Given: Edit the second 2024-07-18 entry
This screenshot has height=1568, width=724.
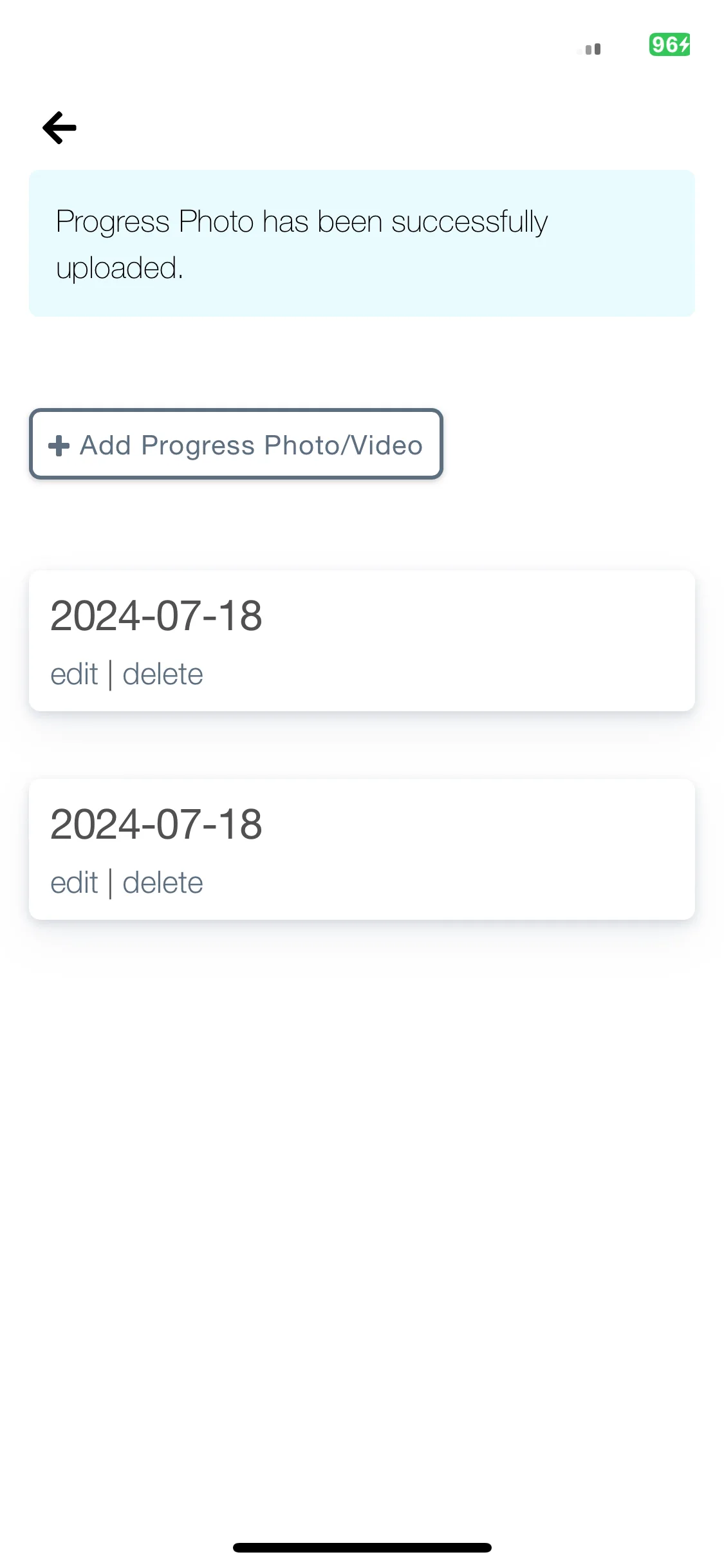Looking at the screenshot, I should click(74, 883).
